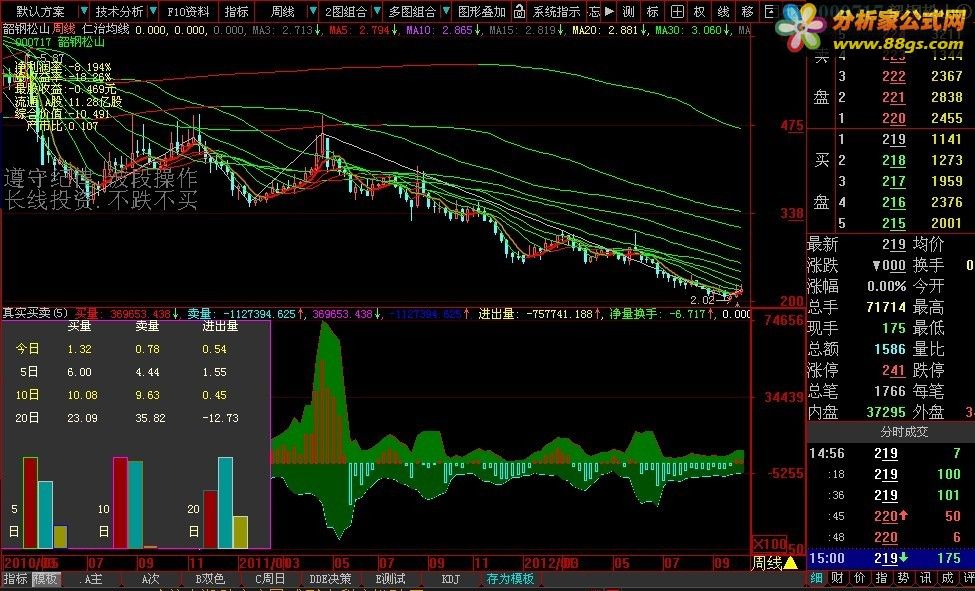The image size is (975, 591).
Task: Select the B双色 template tab
Action: click(210, 579)
